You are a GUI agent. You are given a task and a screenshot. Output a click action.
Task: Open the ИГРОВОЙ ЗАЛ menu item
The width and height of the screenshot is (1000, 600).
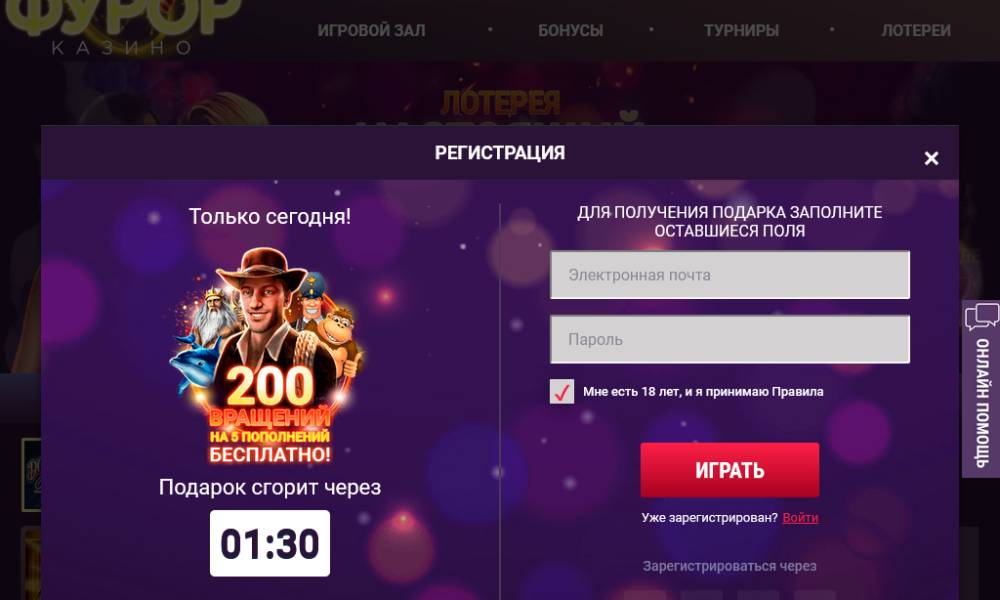click(371, 30)
